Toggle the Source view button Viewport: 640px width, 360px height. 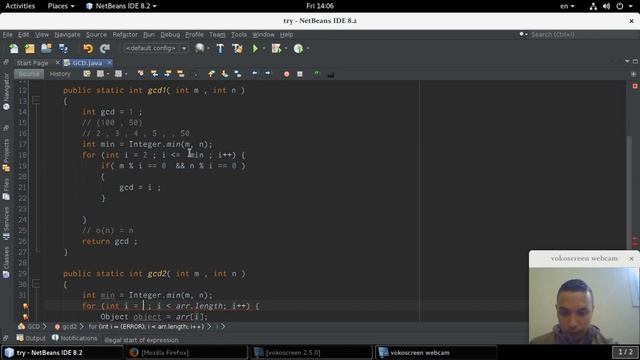29,74
